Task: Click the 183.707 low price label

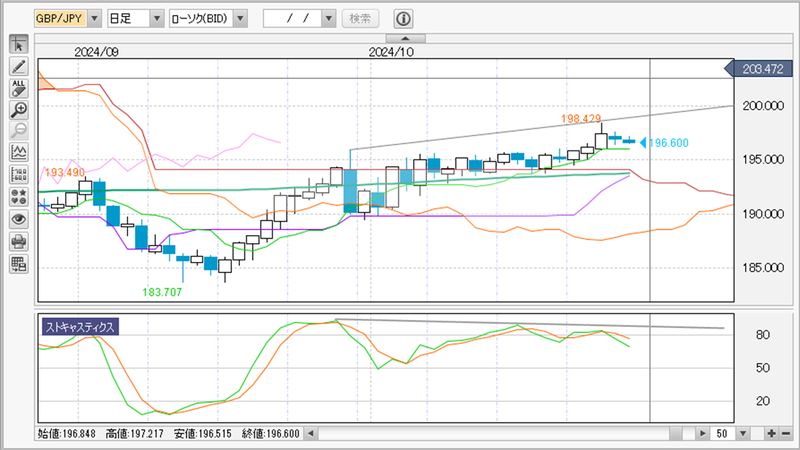Action: (162, 292)
